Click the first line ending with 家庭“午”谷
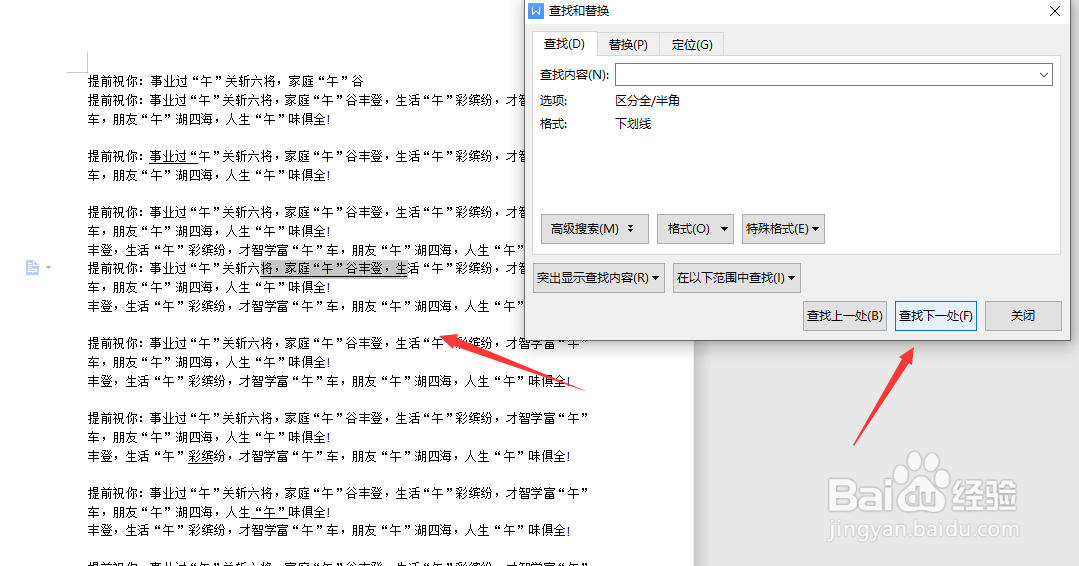 tap(226, 80)
